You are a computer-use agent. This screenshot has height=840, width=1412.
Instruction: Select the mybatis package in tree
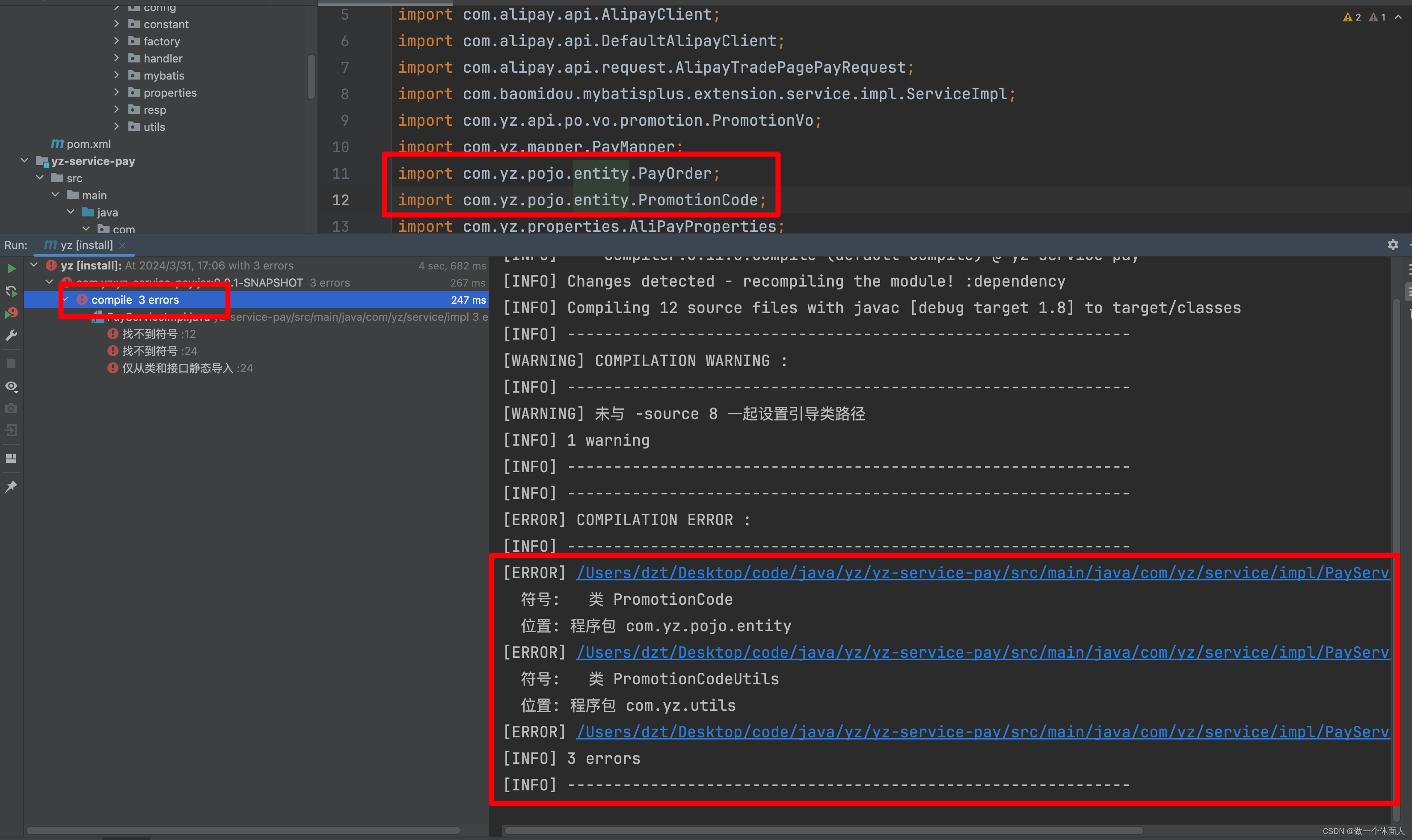(163, 75)
